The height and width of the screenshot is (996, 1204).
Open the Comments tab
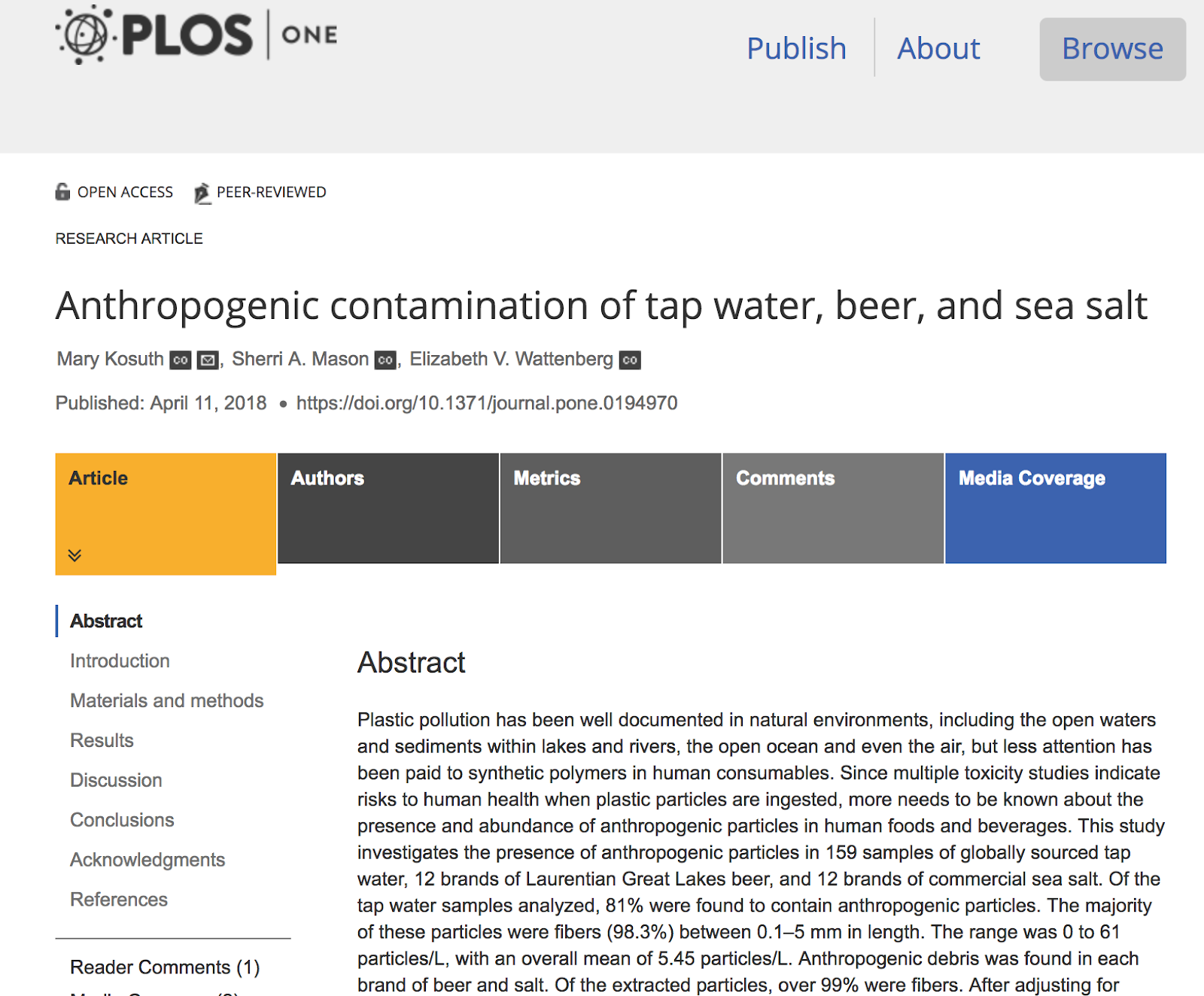[x=832, y=508]
